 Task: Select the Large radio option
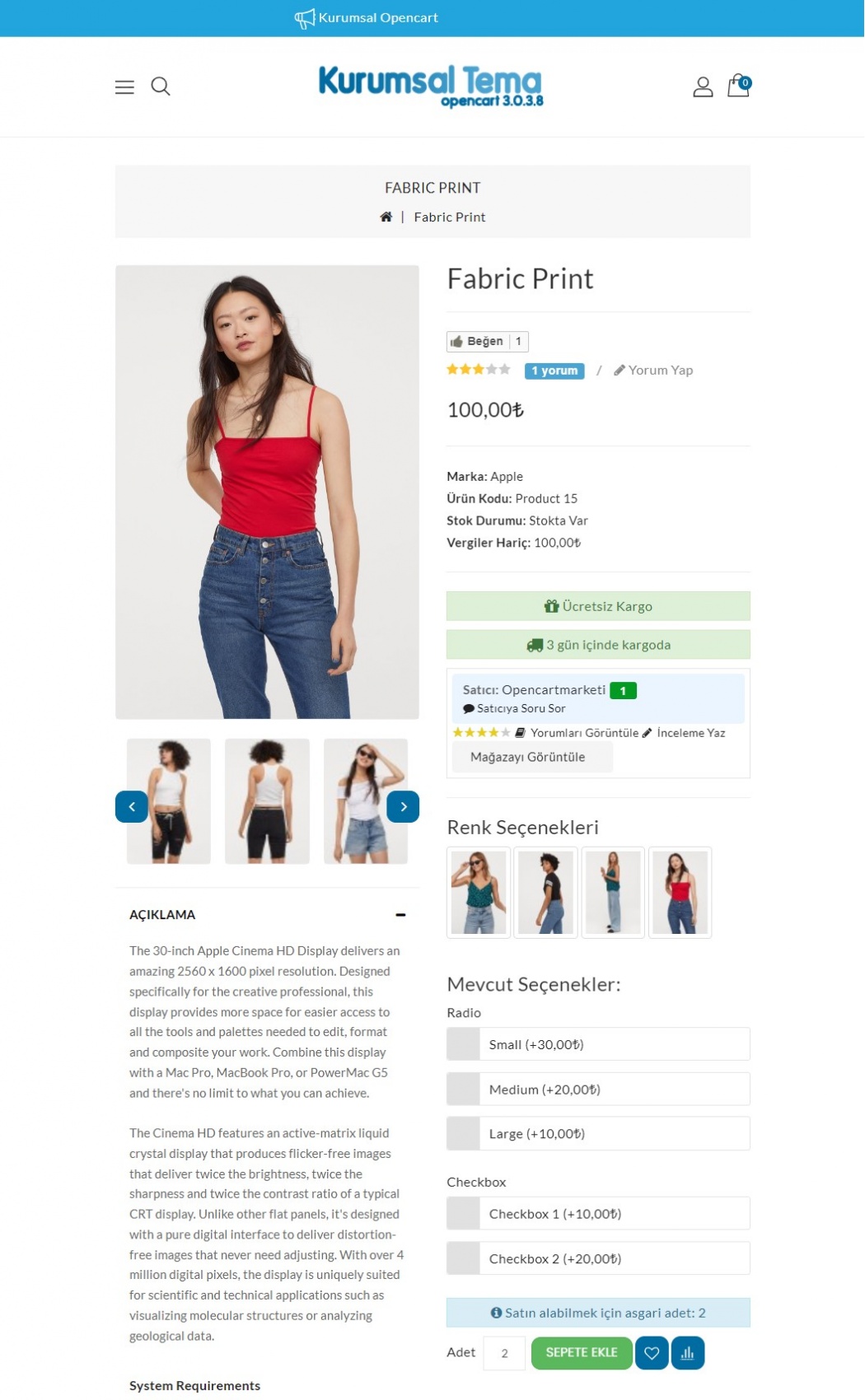click(598, 1133)
